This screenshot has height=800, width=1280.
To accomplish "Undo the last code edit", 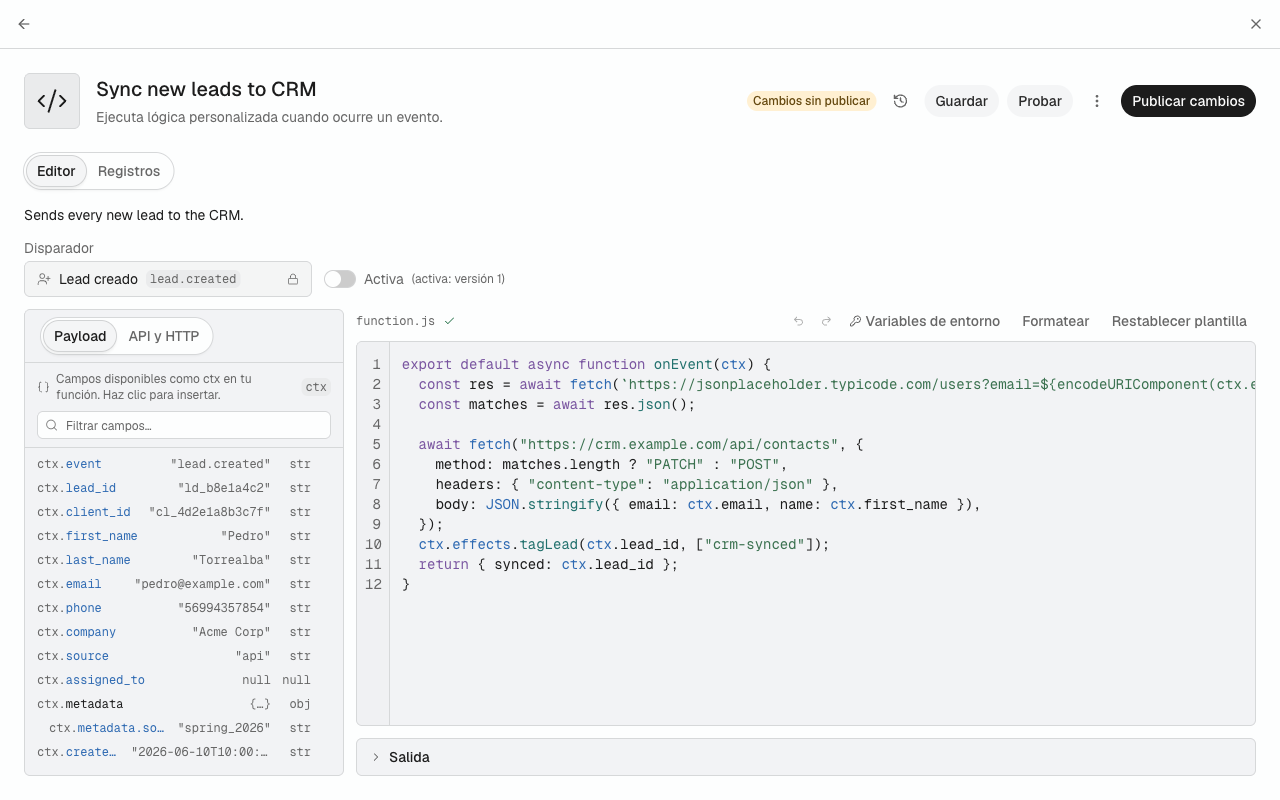I will [798, 321].
